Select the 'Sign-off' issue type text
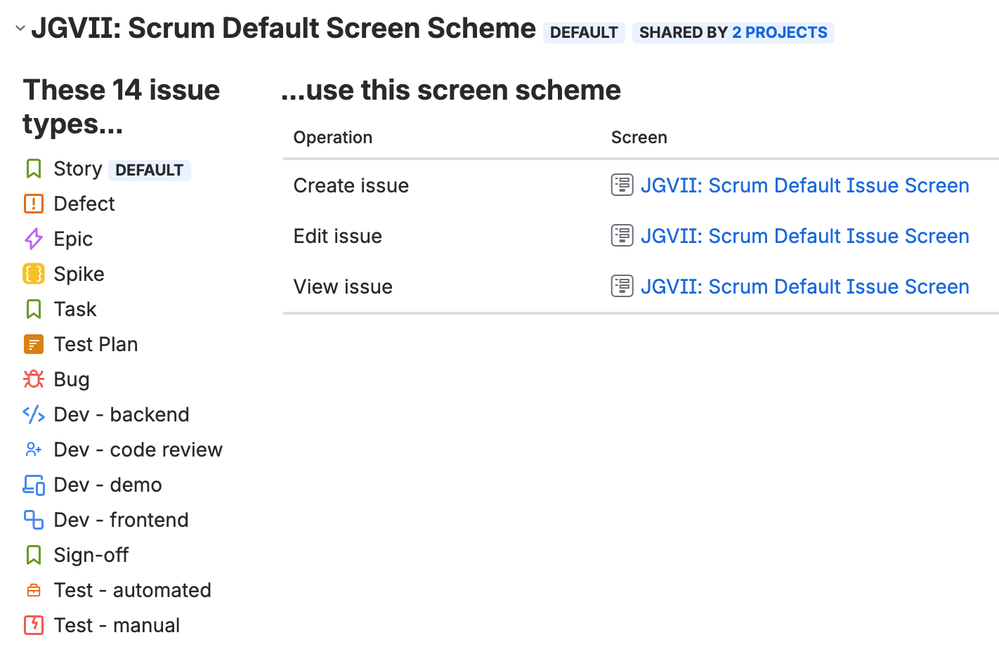 coord(91,555)
